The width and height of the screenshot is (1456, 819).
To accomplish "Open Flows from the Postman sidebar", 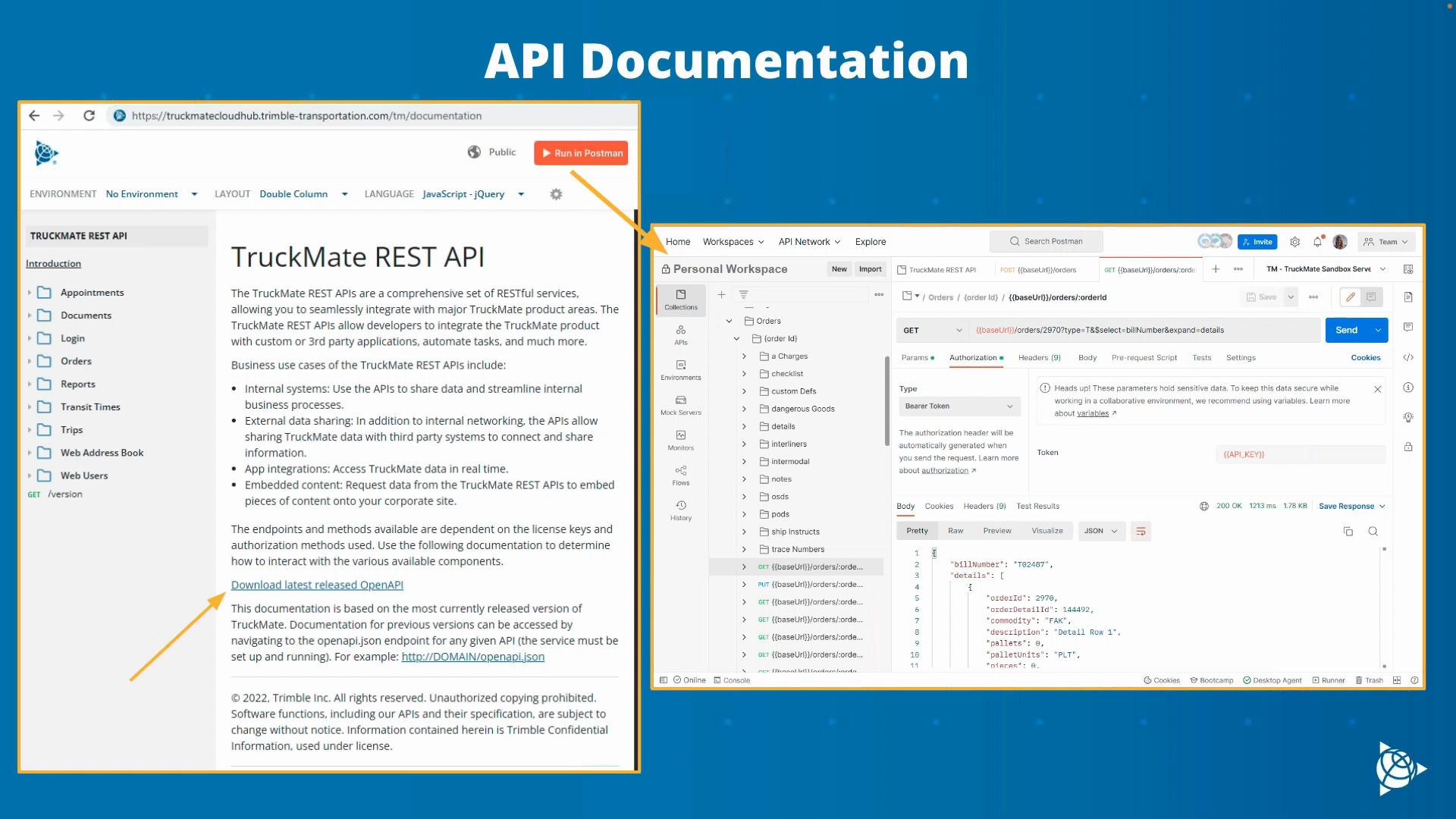I will pos(680,475).
